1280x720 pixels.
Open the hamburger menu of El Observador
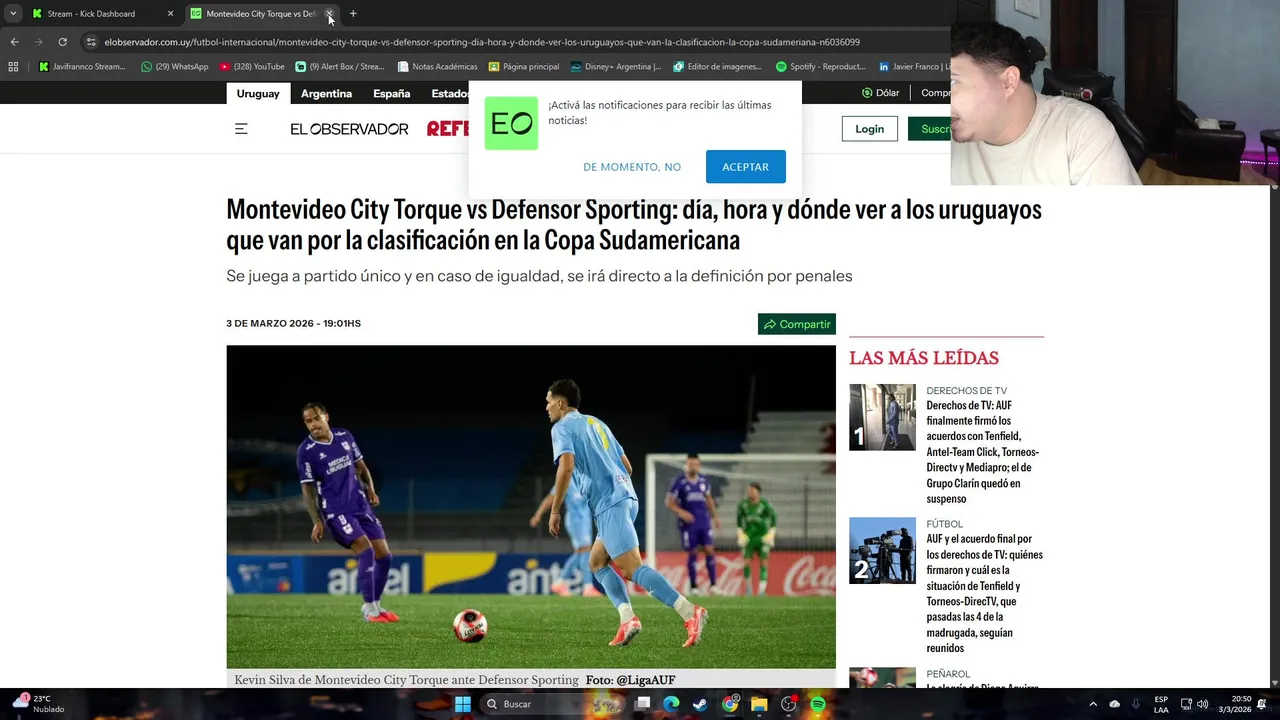click(241, 129)
